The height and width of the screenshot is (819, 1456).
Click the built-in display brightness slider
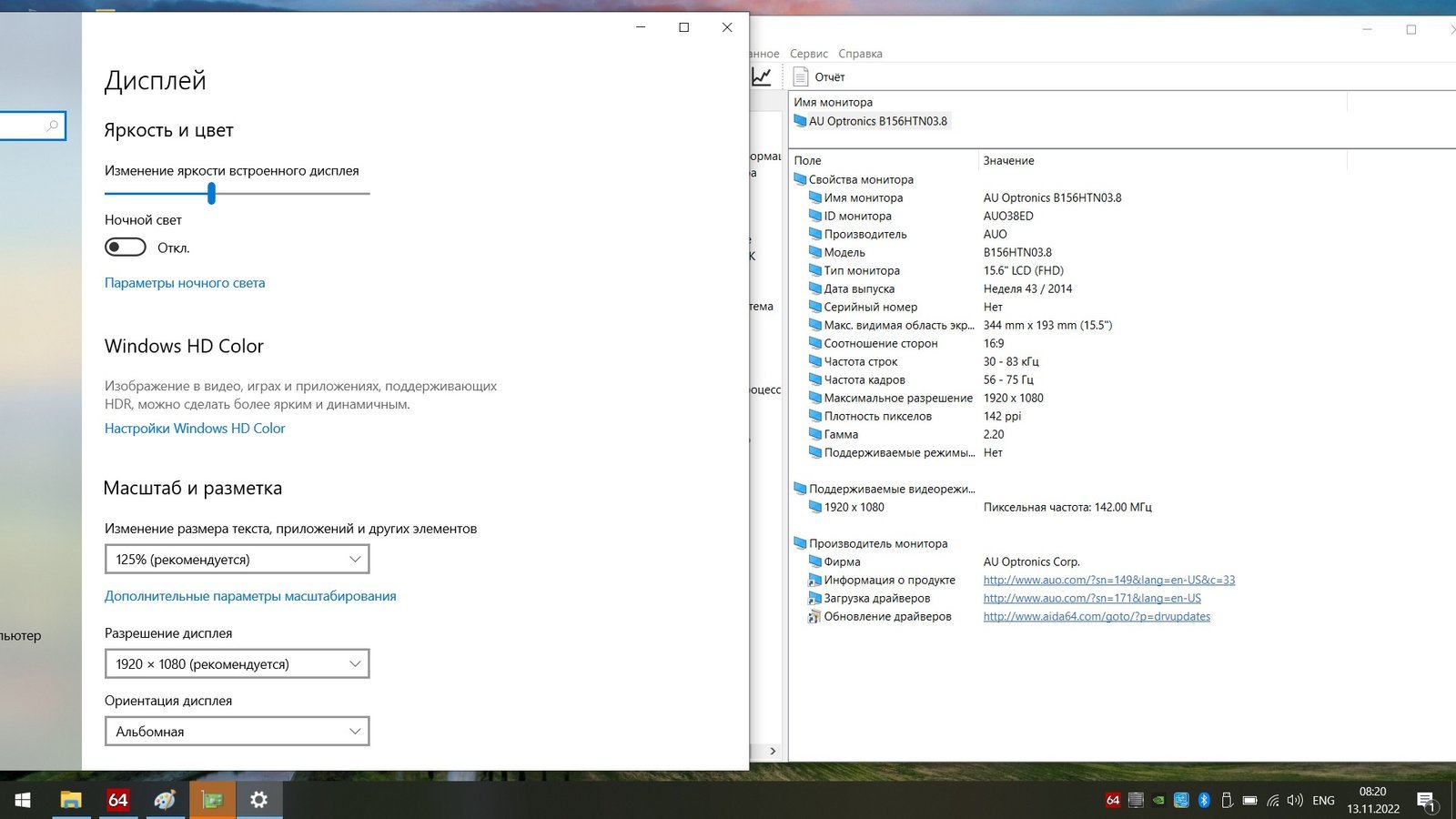tap(237, 193)
